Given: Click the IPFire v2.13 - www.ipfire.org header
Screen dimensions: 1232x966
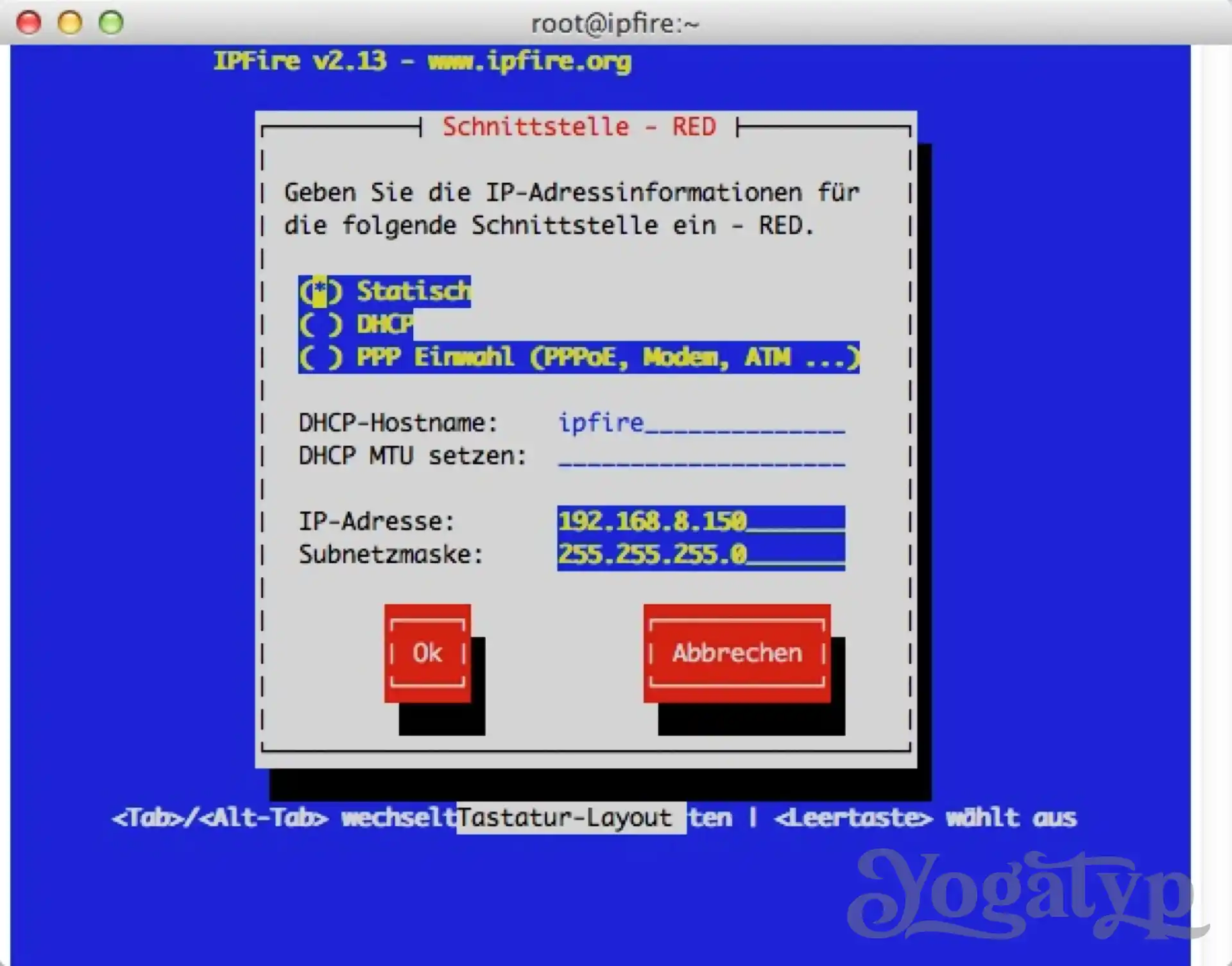Looking at the screenshot, I should coord(422,61).
